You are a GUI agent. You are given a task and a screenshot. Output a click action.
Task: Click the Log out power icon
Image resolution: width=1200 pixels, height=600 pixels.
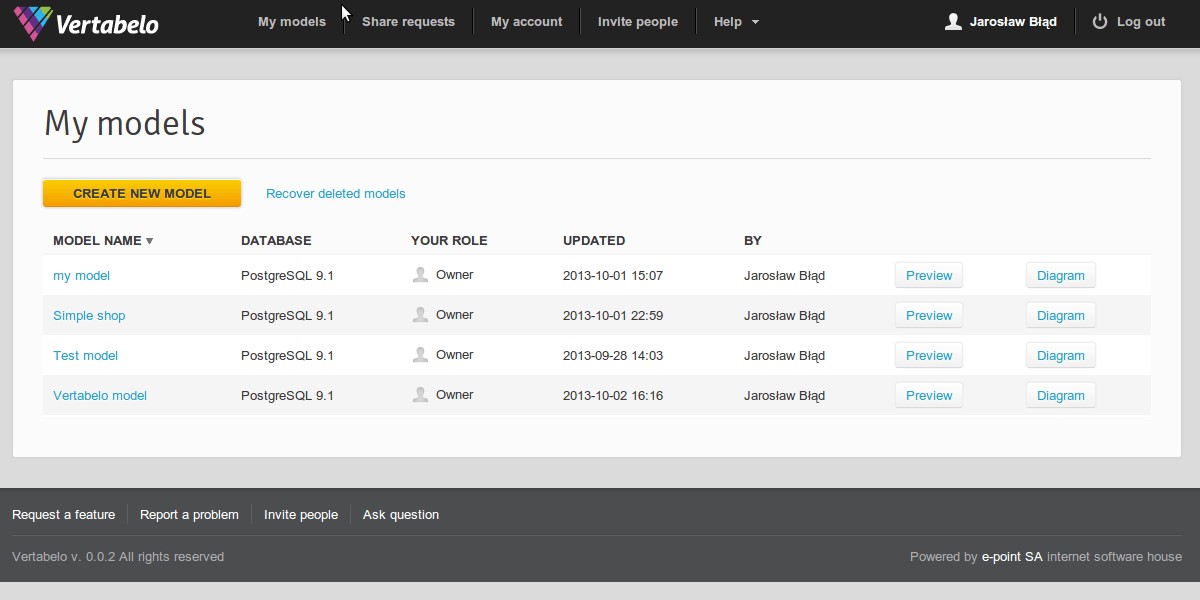(x=1100, y=22)
